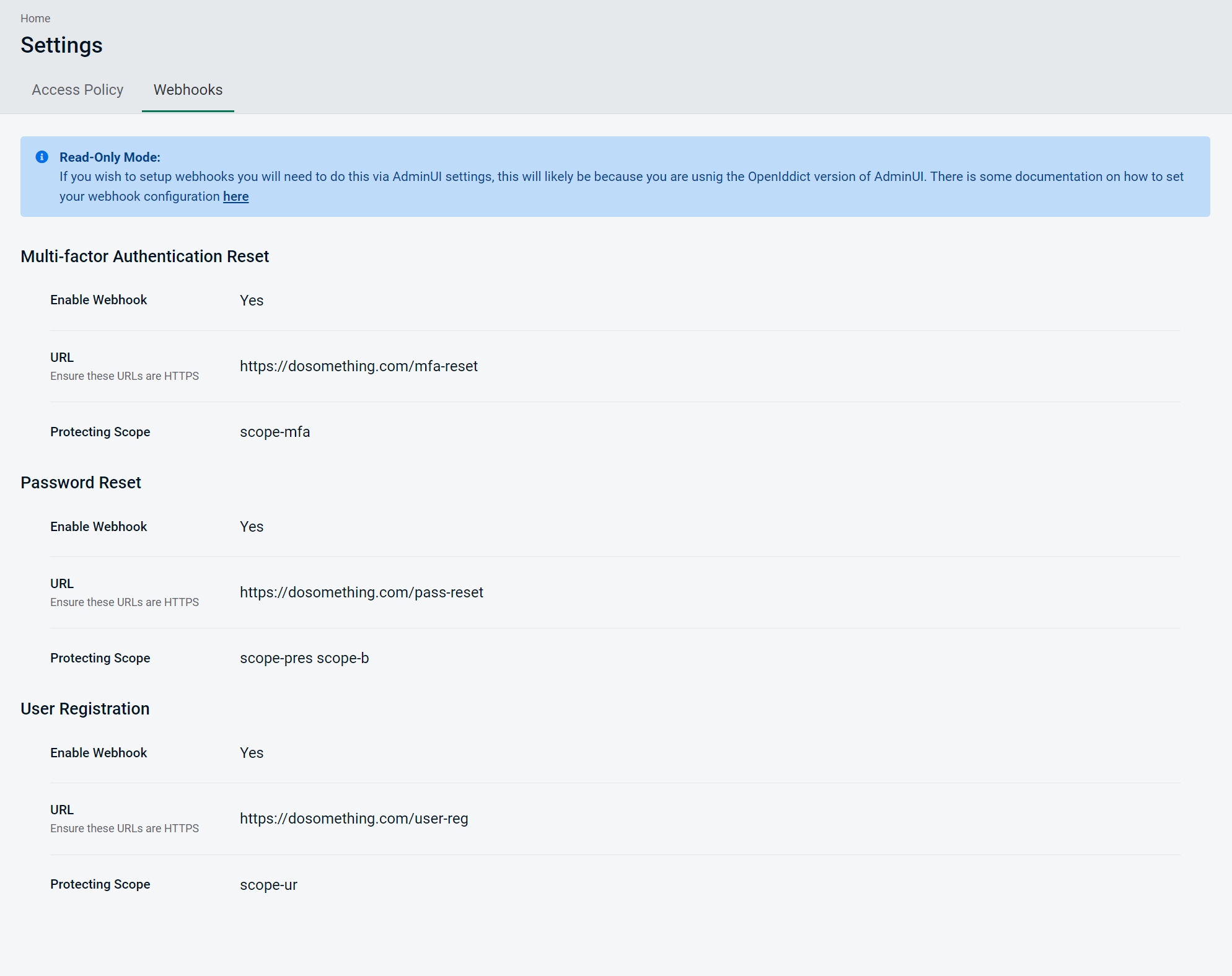
Task: Click the URL label in Multi-factor section
Action: point(62,358)
